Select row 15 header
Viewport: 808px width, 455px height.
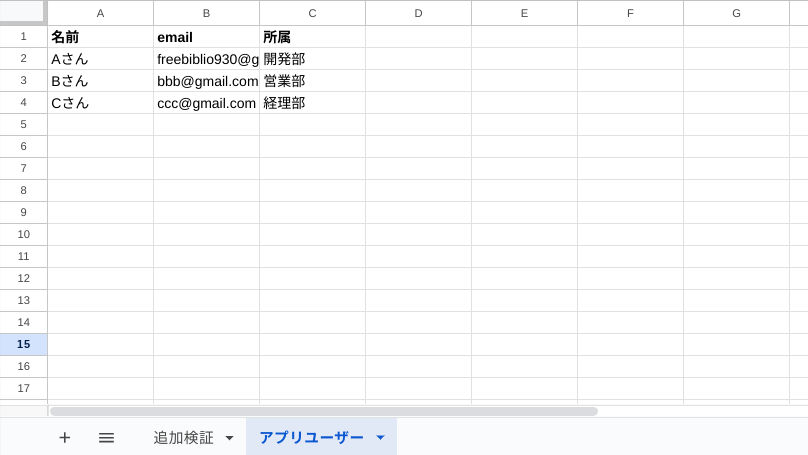click(23, 344)
